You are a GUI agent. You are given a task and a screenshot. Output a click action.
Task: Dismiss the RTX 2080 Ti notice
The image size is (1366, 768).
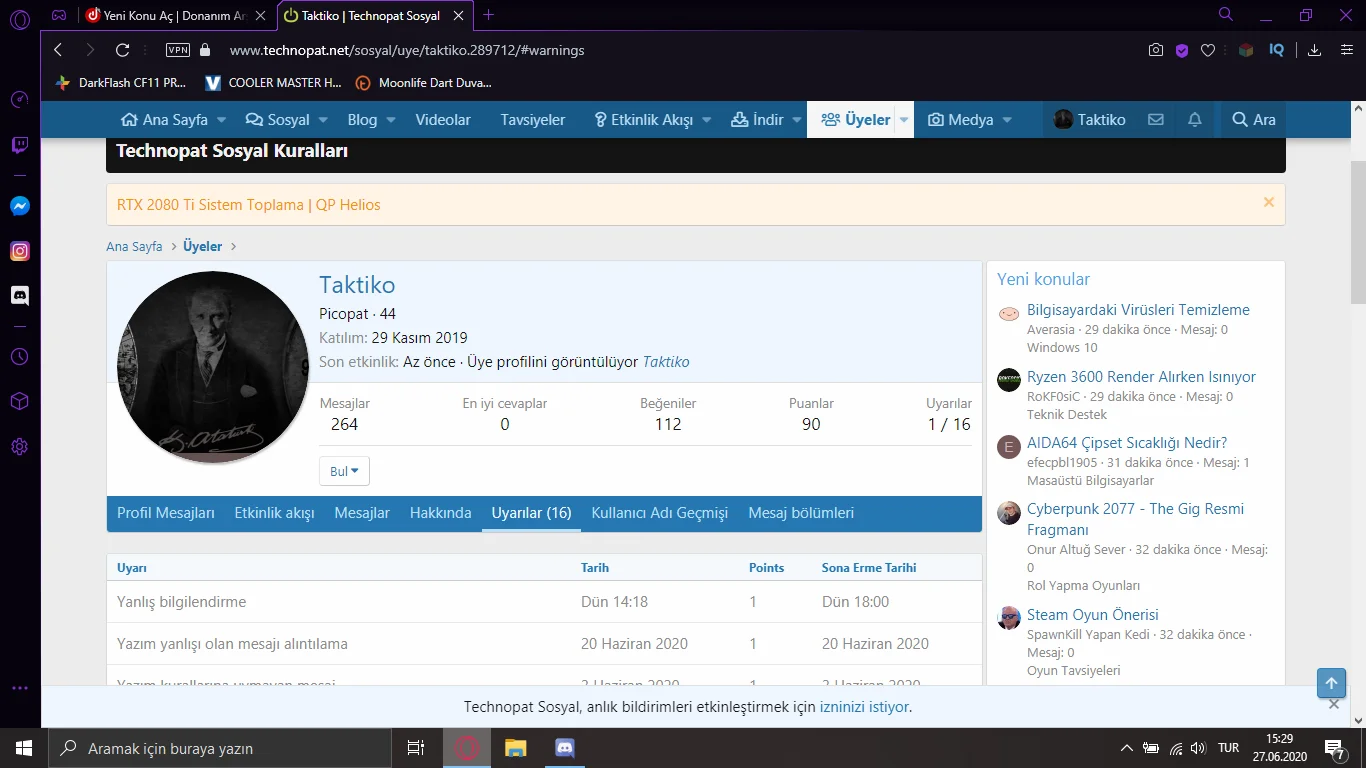pyautogui.click(x=1269, y=202)
